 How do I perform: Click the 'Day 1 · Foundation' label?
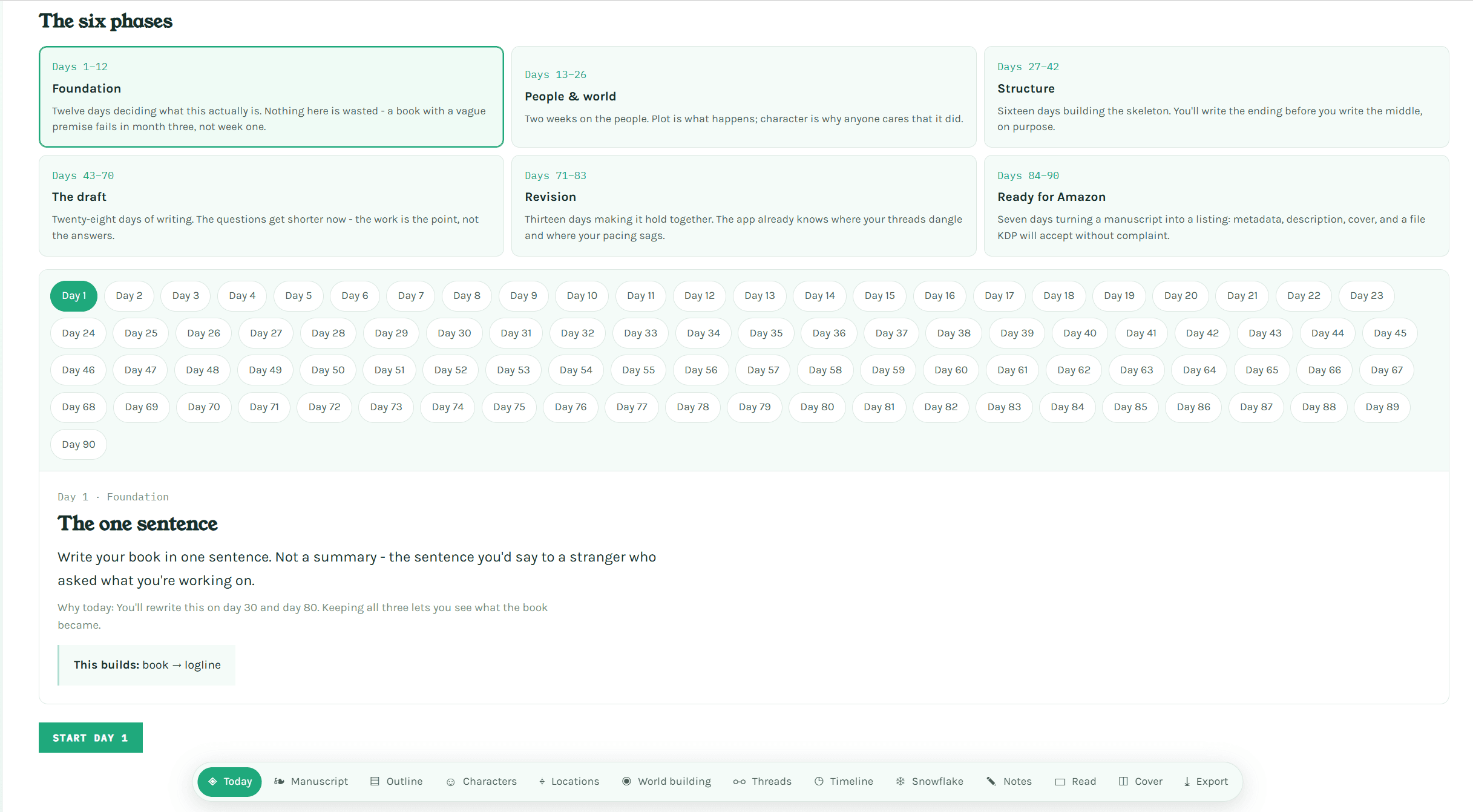click(113, 497)
